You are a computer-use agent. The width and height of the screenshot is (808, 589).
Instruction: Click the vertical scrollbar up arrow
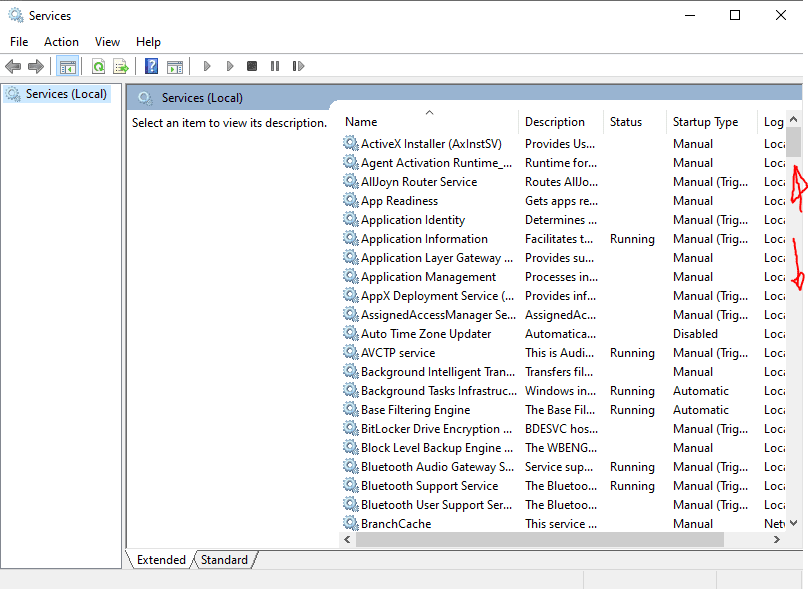coord(794,119)
